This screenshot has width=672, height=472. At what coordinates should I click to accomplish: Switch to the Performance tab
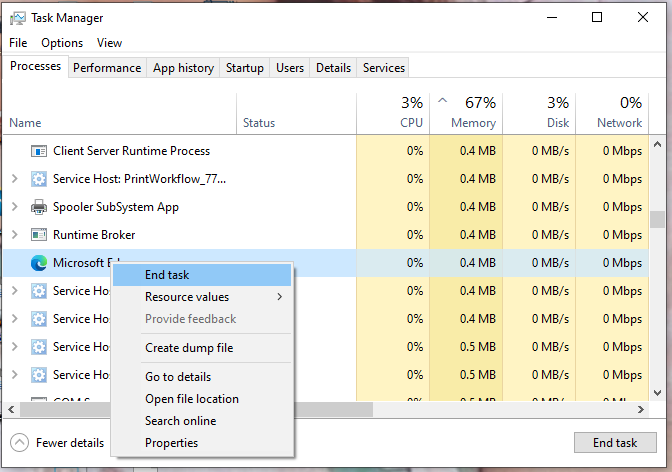coord(107,68)
